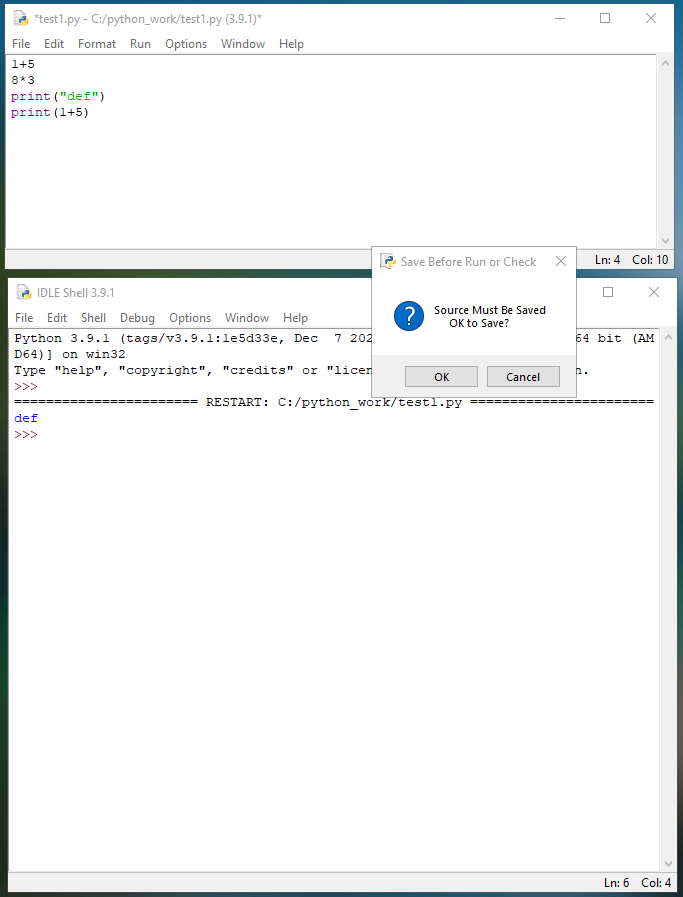Open the Shell menu in IDLE Shell
This screenshot has height=897, width=683.
[x=93, y=318]
